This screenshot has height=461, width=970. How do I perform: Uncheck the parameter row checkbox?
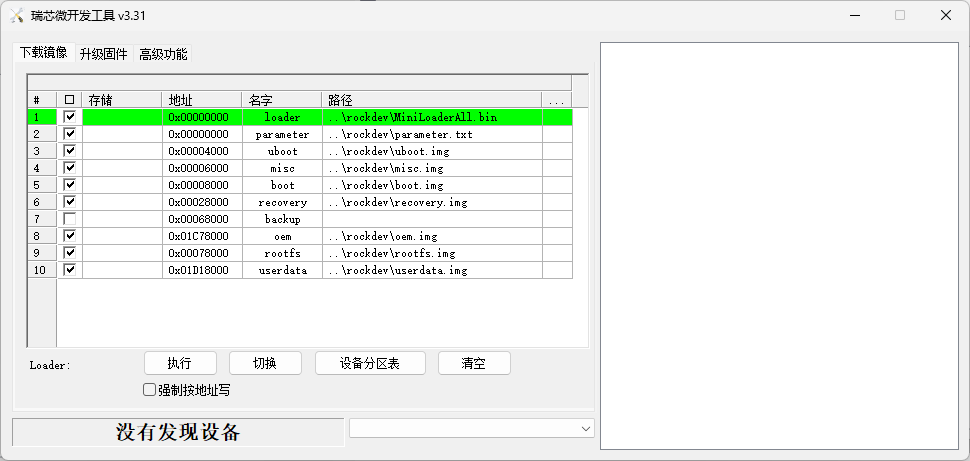click(x=70, y=134)
